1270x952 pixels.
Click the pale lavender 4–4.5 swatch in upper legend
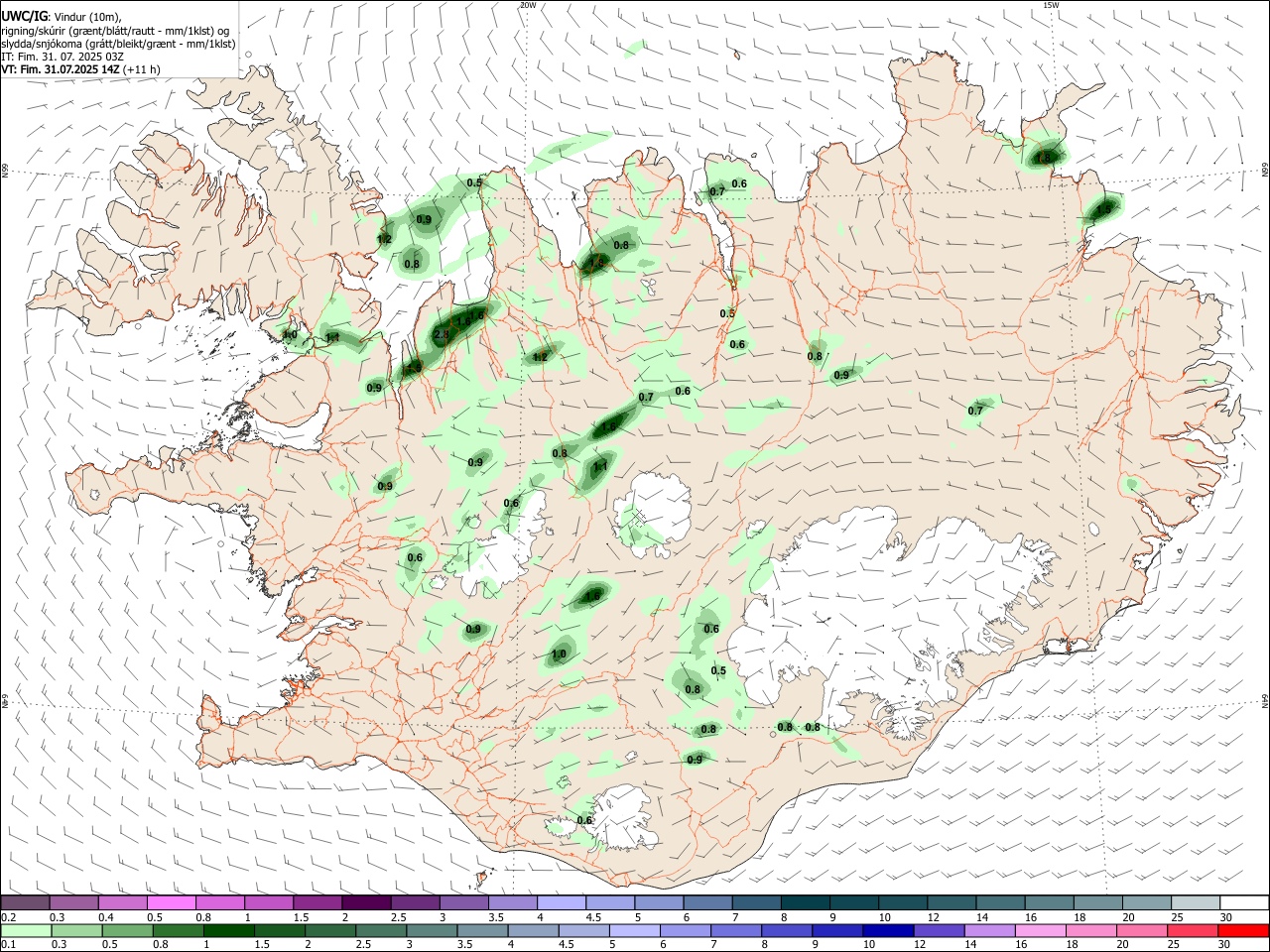(562, 902)
